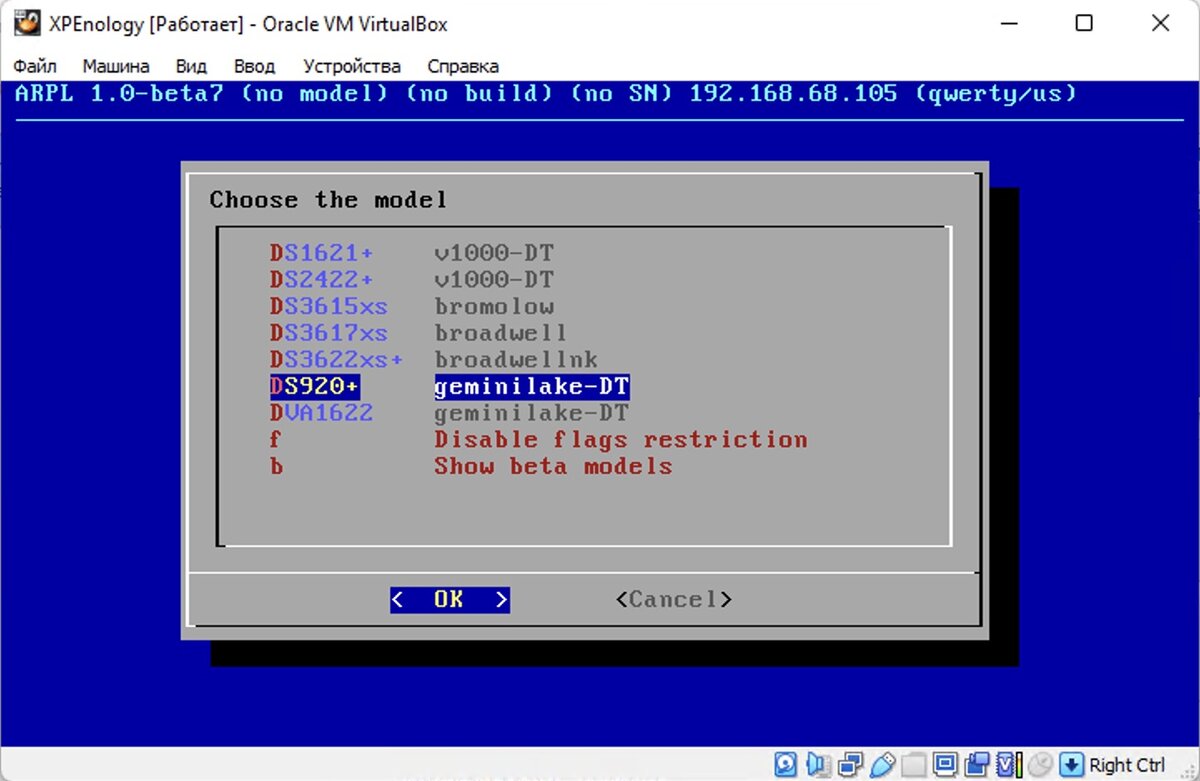Screen dimensions: 1200x781
Task: Open the Устройства menu
Action: click(x=352, y=67)
